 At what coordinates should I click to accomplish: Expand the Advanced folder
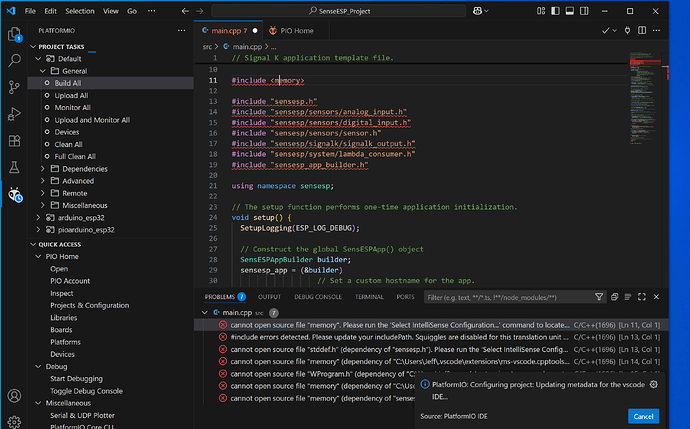43,181
